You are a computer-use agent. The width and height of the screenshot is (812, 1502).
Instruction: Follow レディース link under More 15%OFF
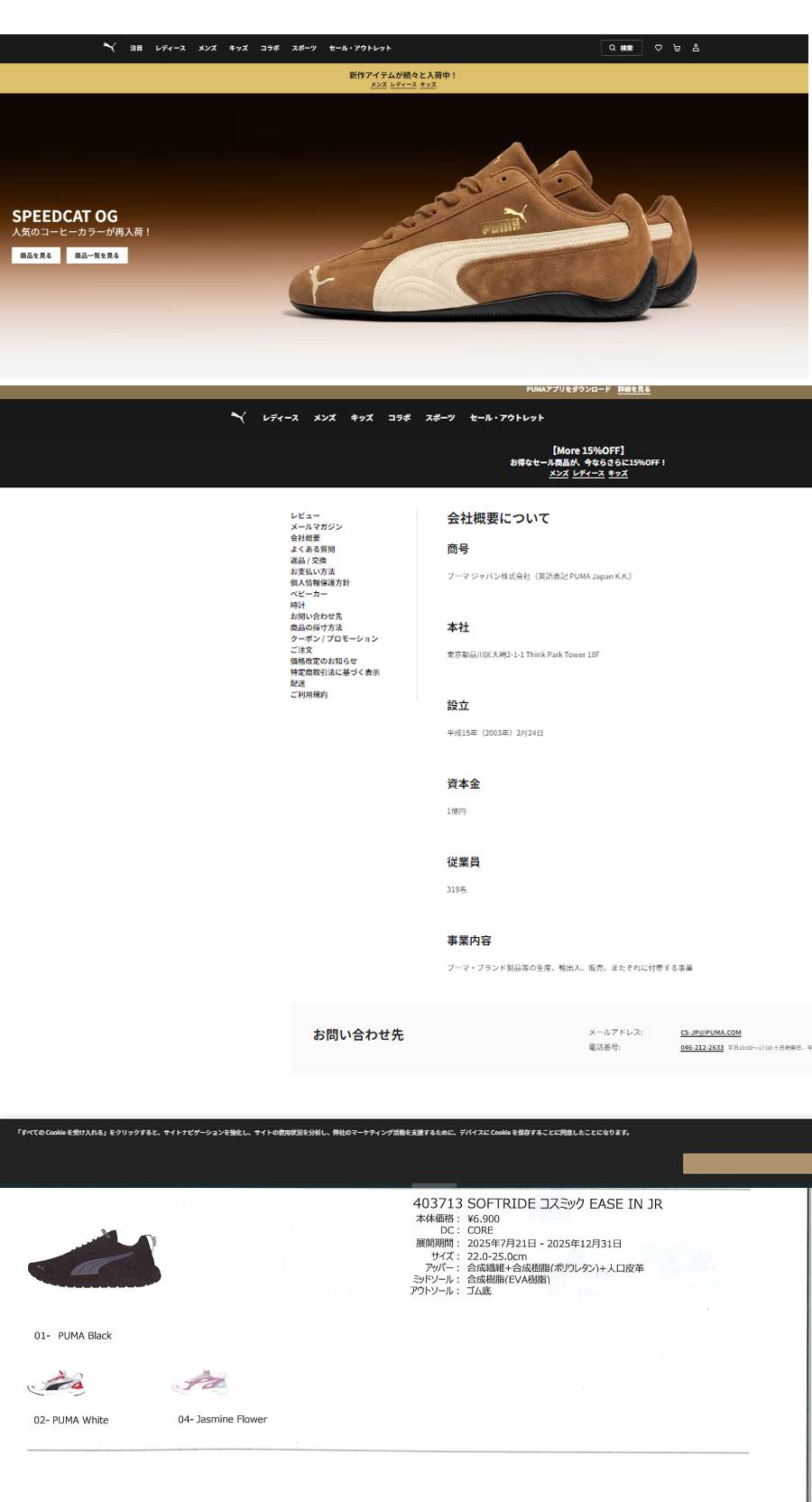click(x=588, y=474)
